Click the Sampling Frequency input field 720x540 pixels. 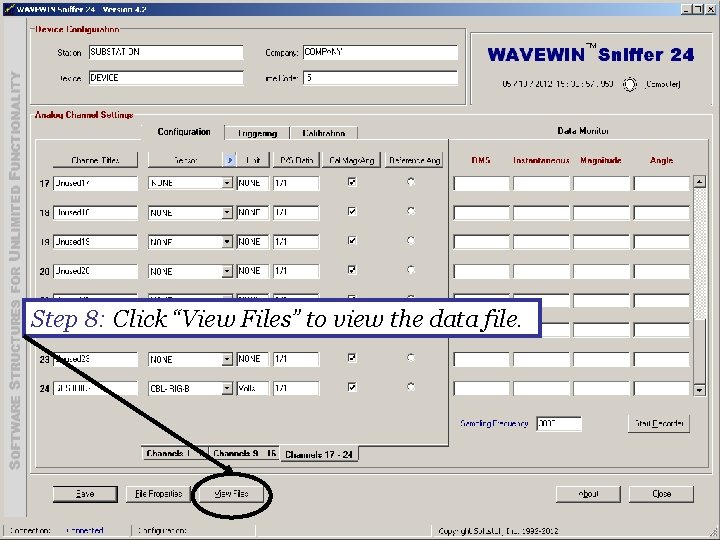(559, 423)
